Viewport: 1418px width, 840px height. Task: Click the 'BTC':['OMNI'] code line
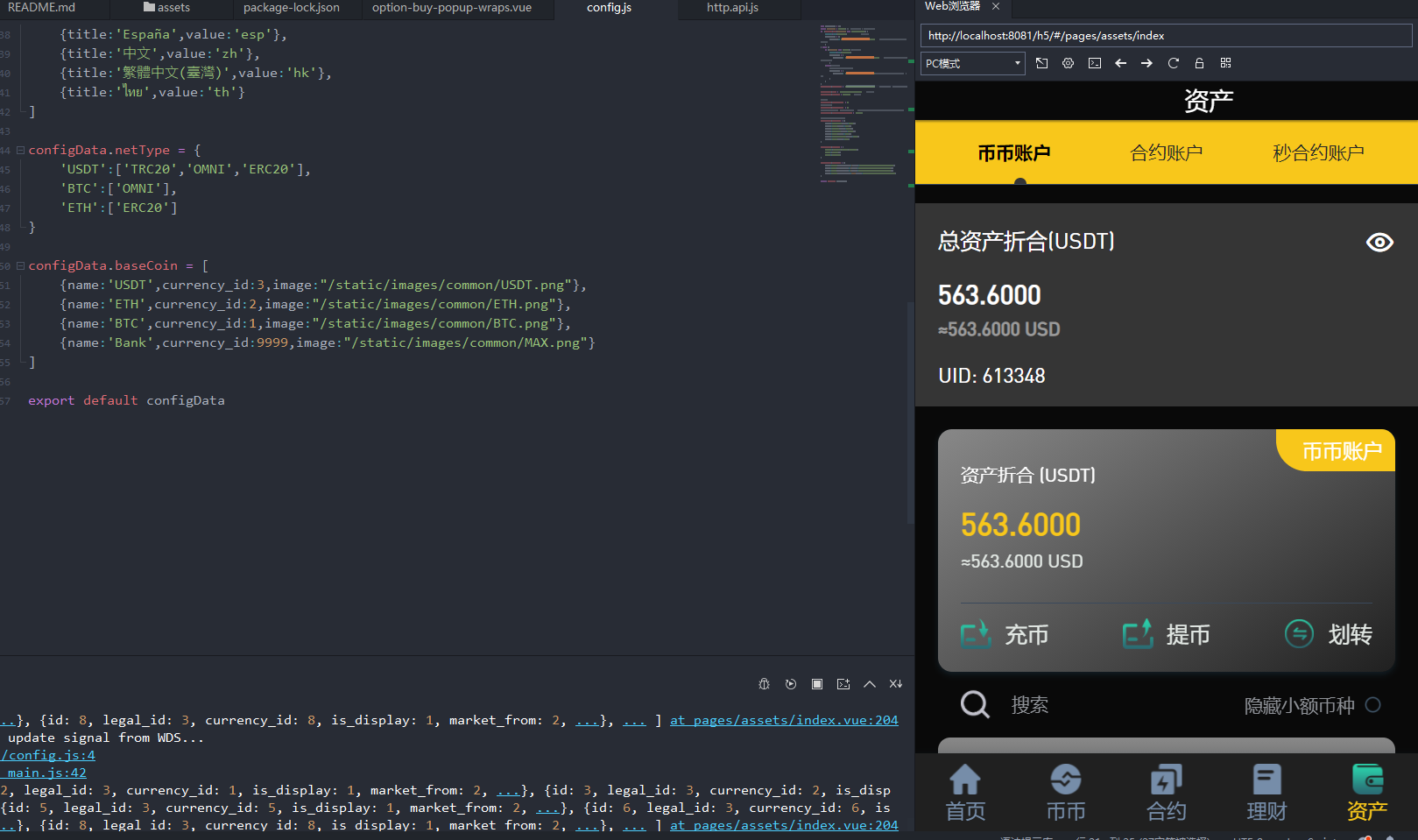point(118,188)
